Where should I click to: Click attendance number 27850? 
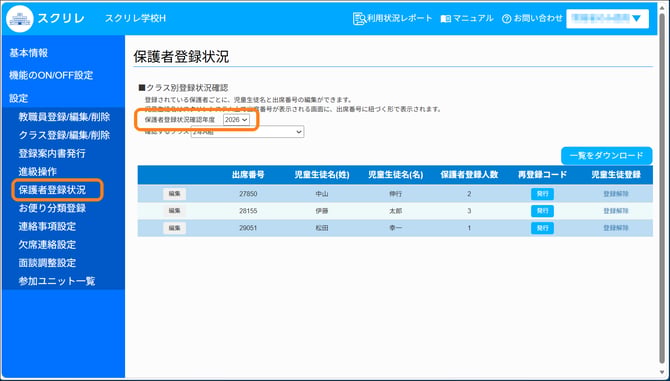(248, 194)
